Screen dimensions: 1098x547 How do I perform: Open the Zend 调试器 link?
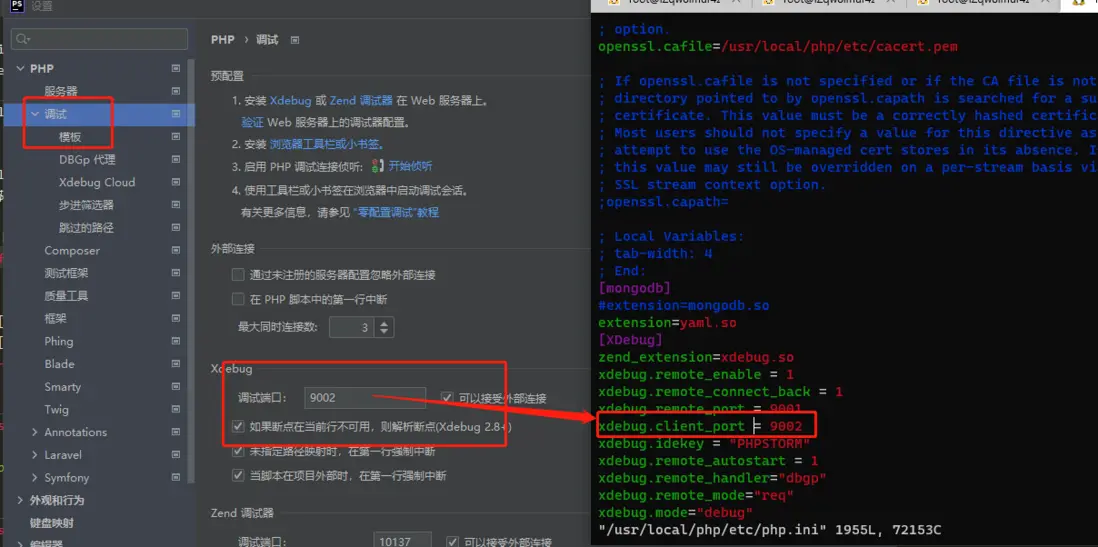point(361,100)
